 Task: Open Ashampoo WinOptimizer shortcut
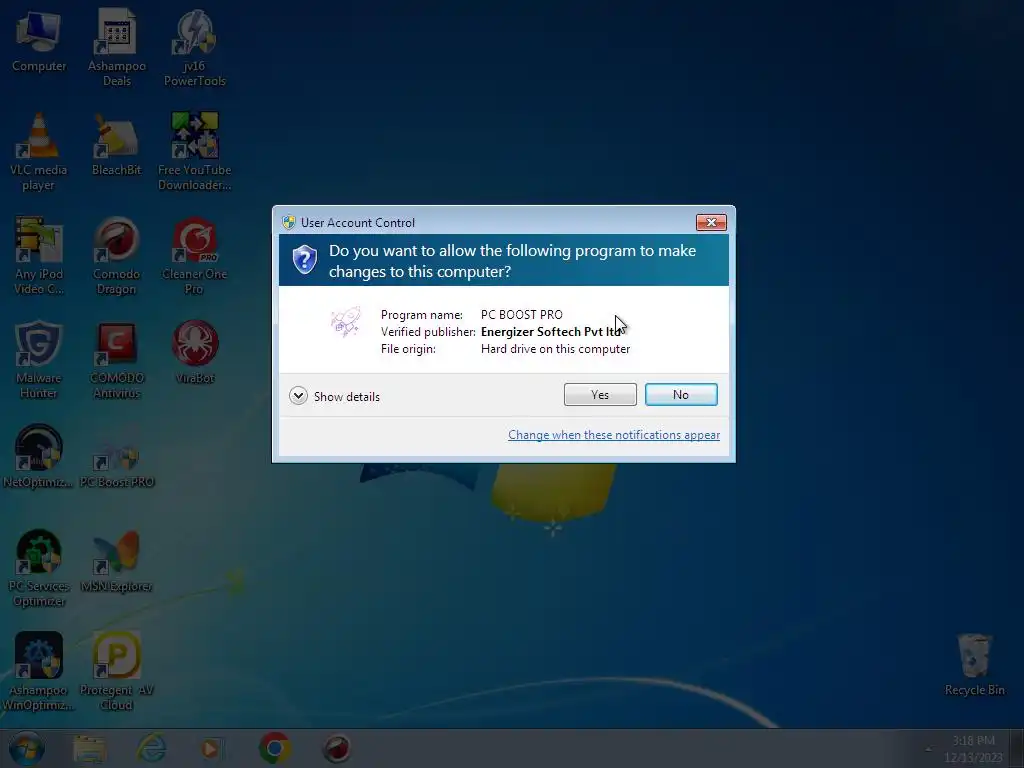[39, 671]
